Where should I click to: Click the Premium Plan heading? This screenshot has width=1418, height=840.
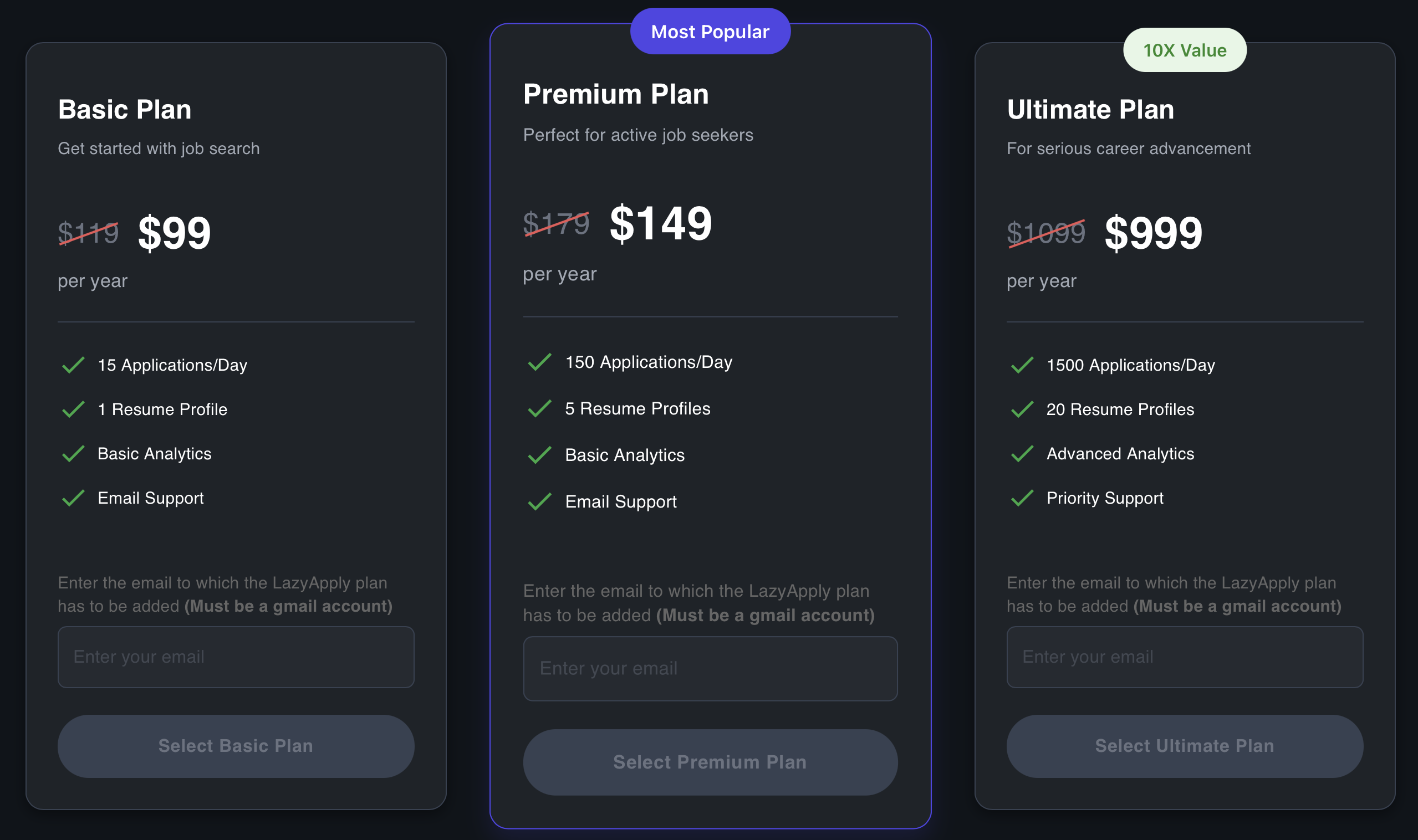(615, 94)
